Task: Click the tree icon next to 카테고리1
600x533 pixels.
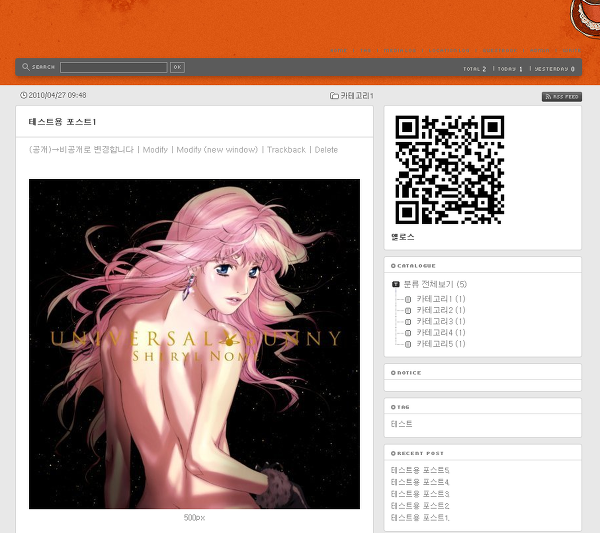Action: (408, 299)
